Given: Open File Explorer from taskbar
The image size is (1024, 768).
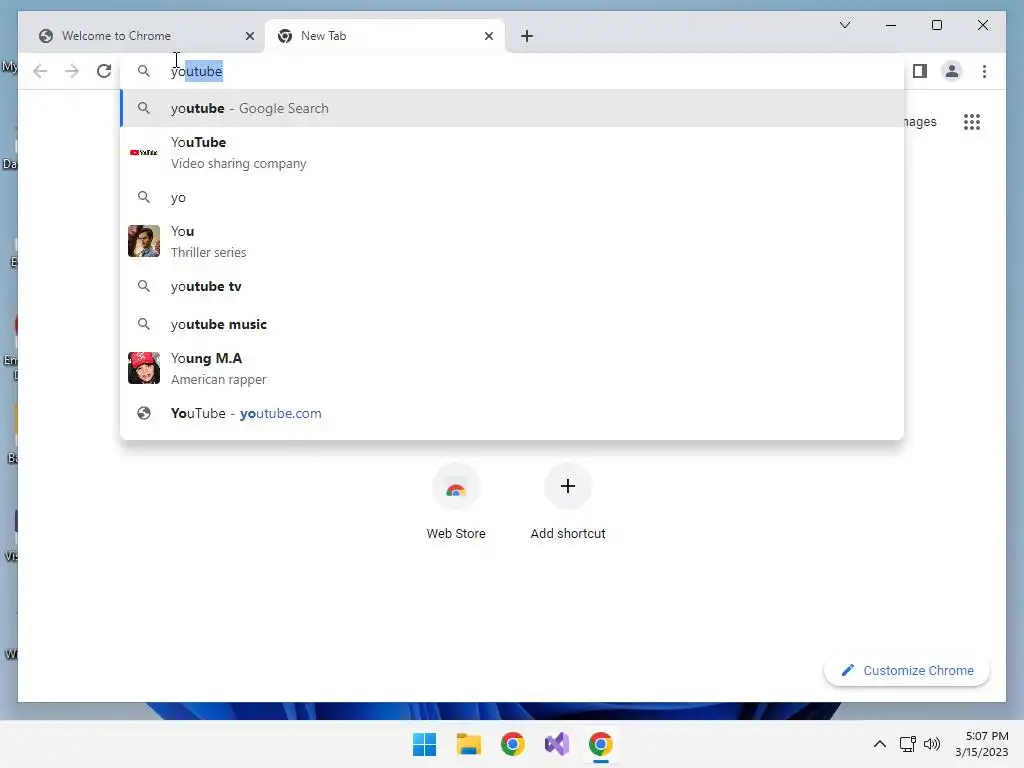Looking at the screenshot, I should click(x=468, y=744).
